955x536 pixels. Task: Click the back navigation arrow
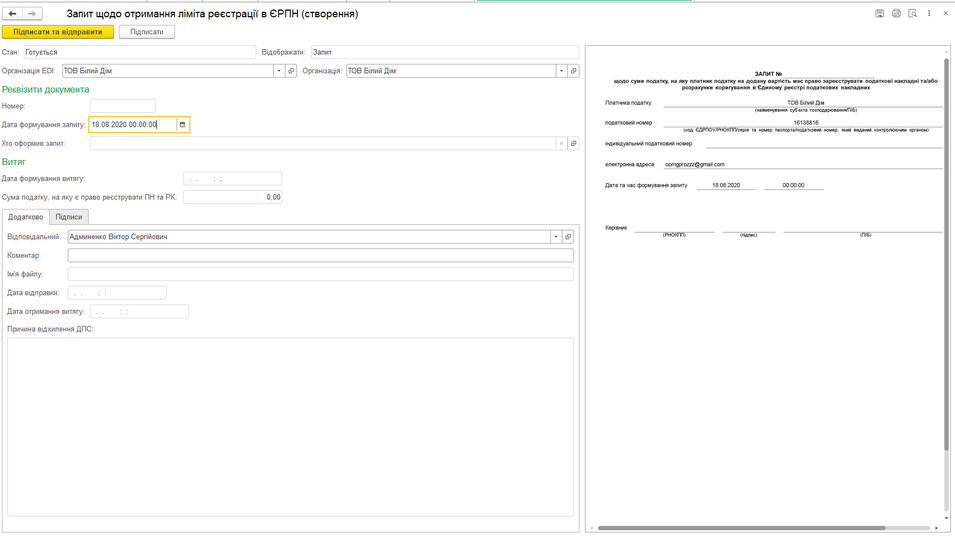[x=13, y=14]
